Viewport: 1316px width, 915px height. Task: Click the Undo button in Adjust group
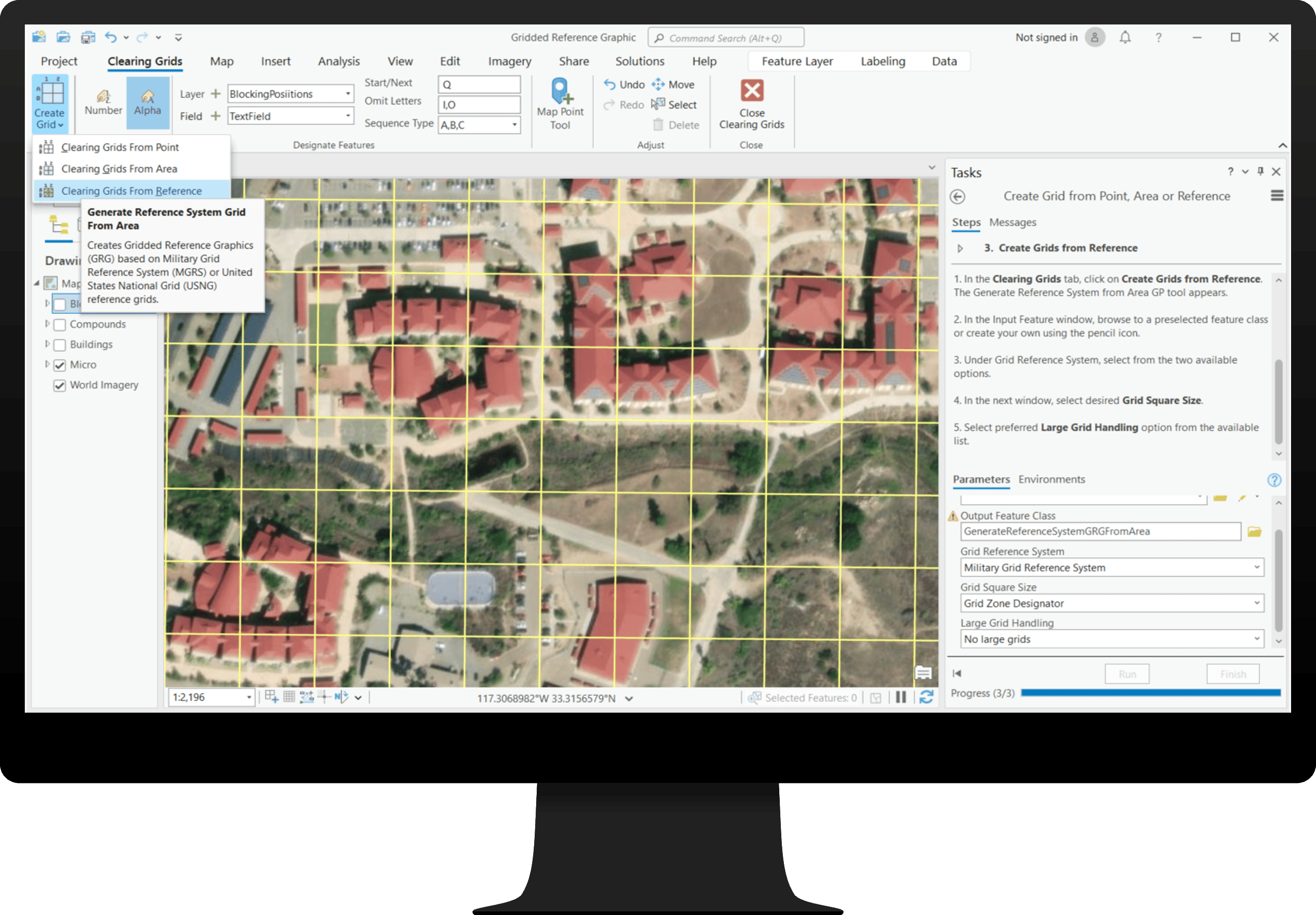pyautogui.click(x=624, y=84)
